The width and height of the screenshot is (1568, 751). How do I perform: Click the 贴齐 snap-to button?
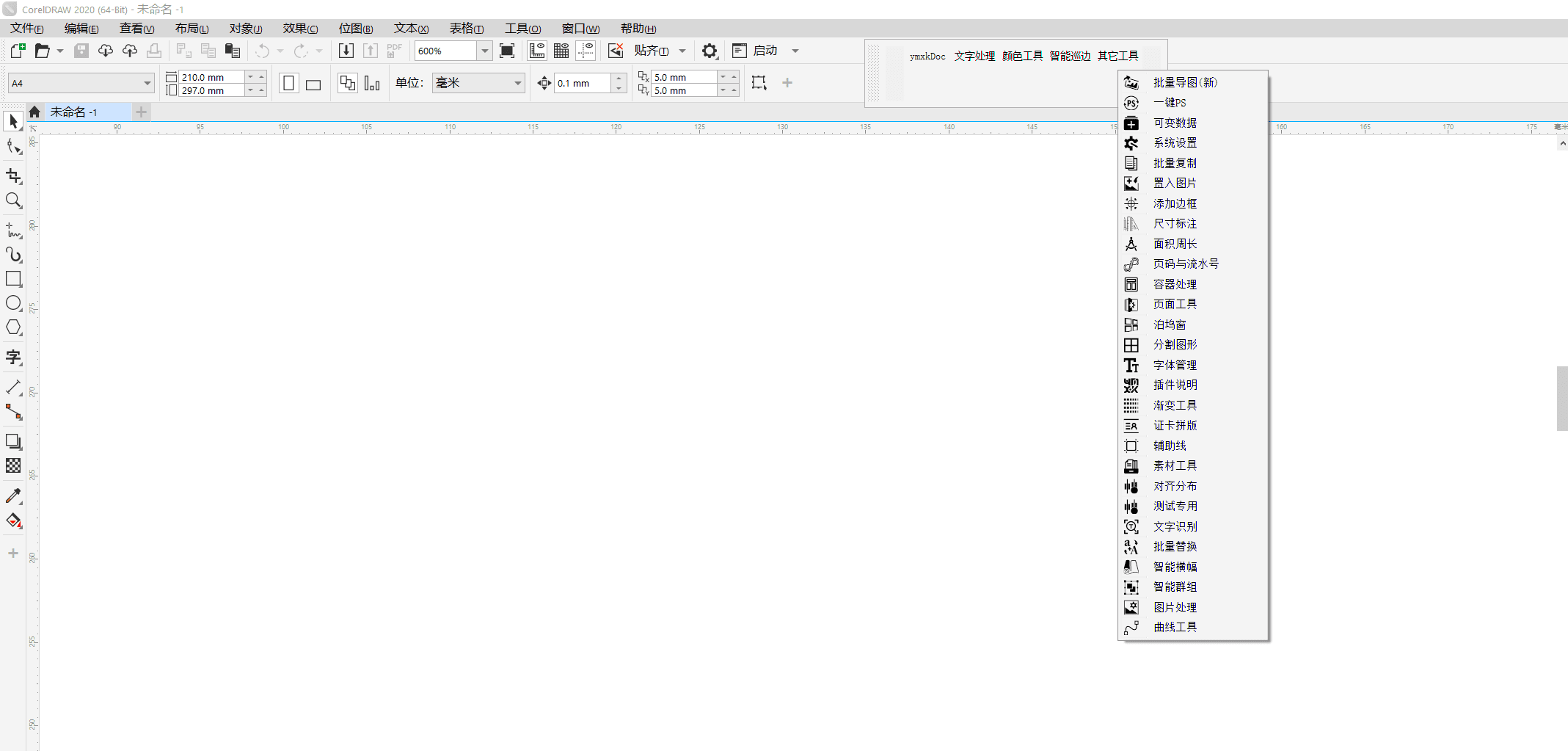pyautogui.click(x=652, y=51)
